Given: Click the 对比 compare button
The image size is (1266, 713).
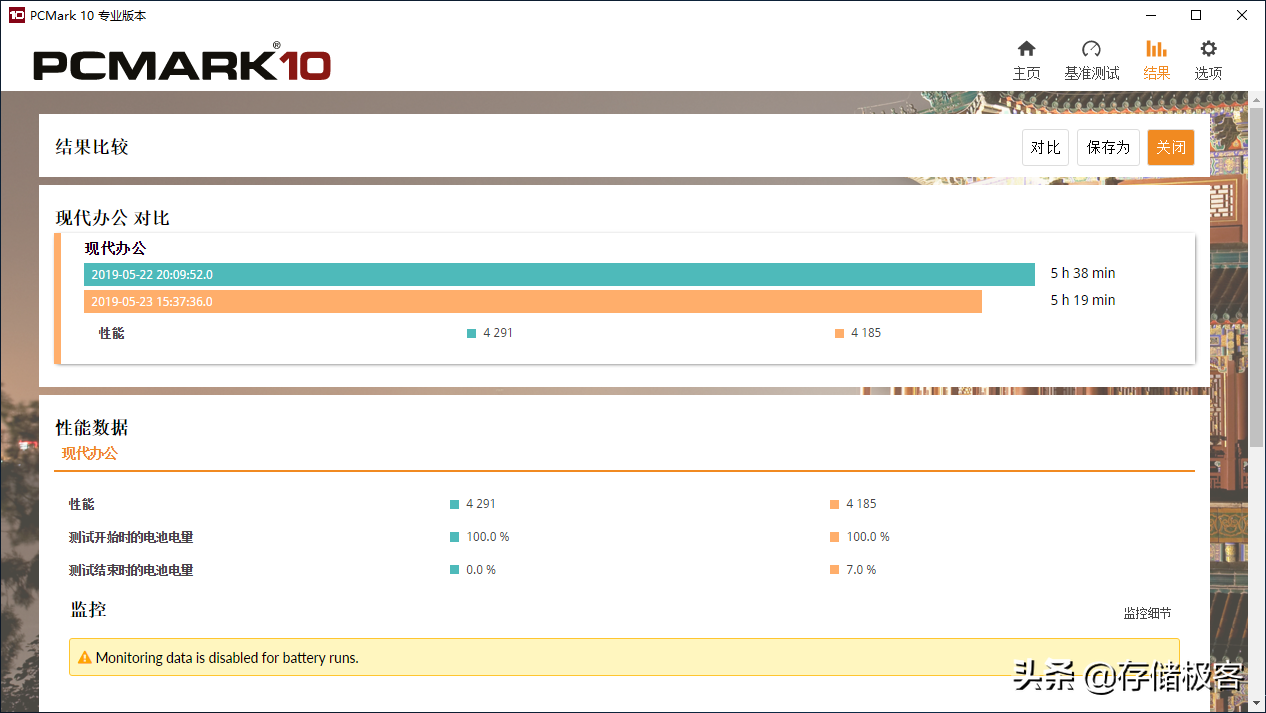Looking at the screenshot, I should click(x=1045, y=148).
